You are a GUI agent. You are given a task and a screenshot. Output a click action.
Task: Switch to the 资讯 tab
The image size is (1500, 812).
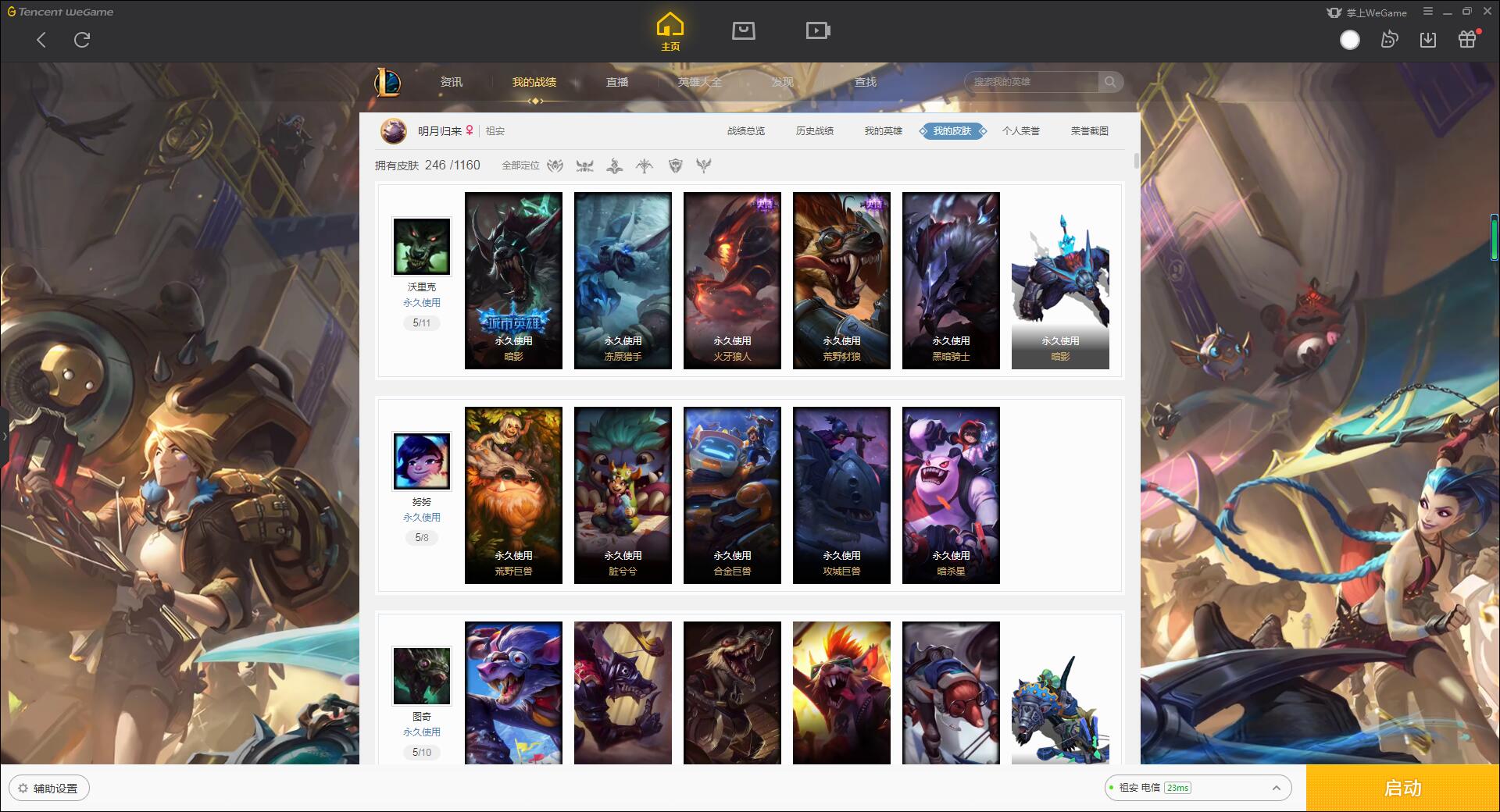452,82
